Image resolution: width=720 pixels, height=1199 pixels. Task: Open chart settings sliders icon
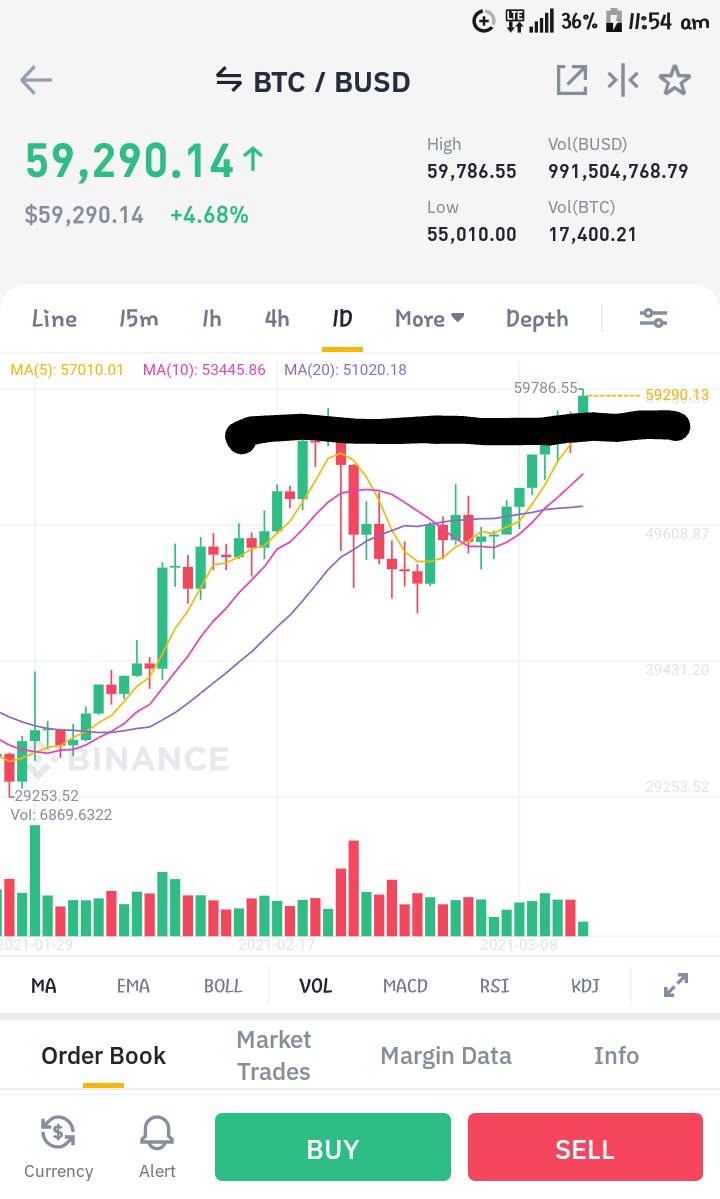point(654,318)
